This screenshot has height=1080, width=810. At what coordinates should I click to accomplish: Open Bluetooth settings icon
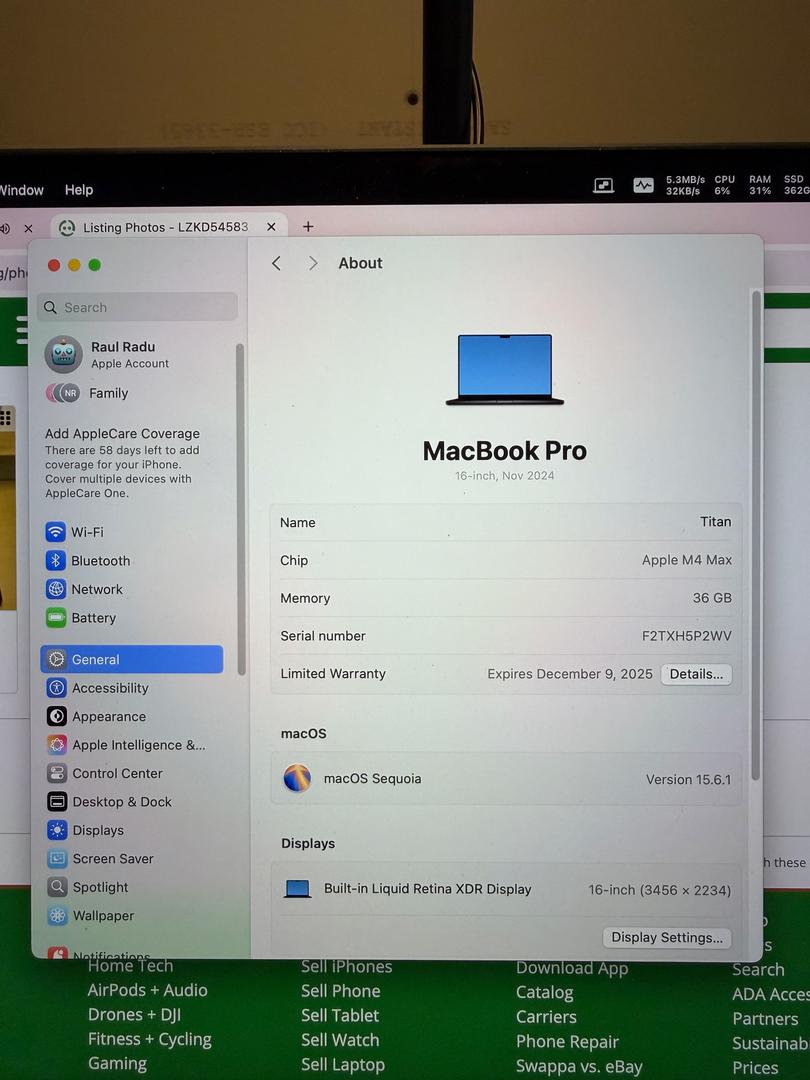[56, 561]
